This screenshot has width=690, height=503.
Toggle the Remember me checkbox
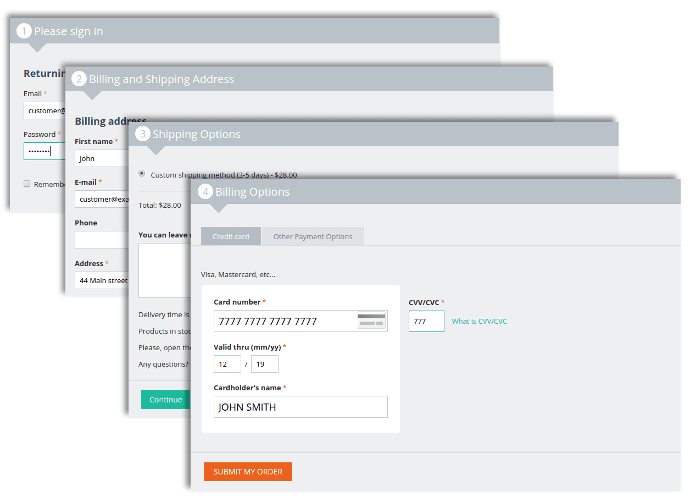pyautogui.click(x=27, y=184)
